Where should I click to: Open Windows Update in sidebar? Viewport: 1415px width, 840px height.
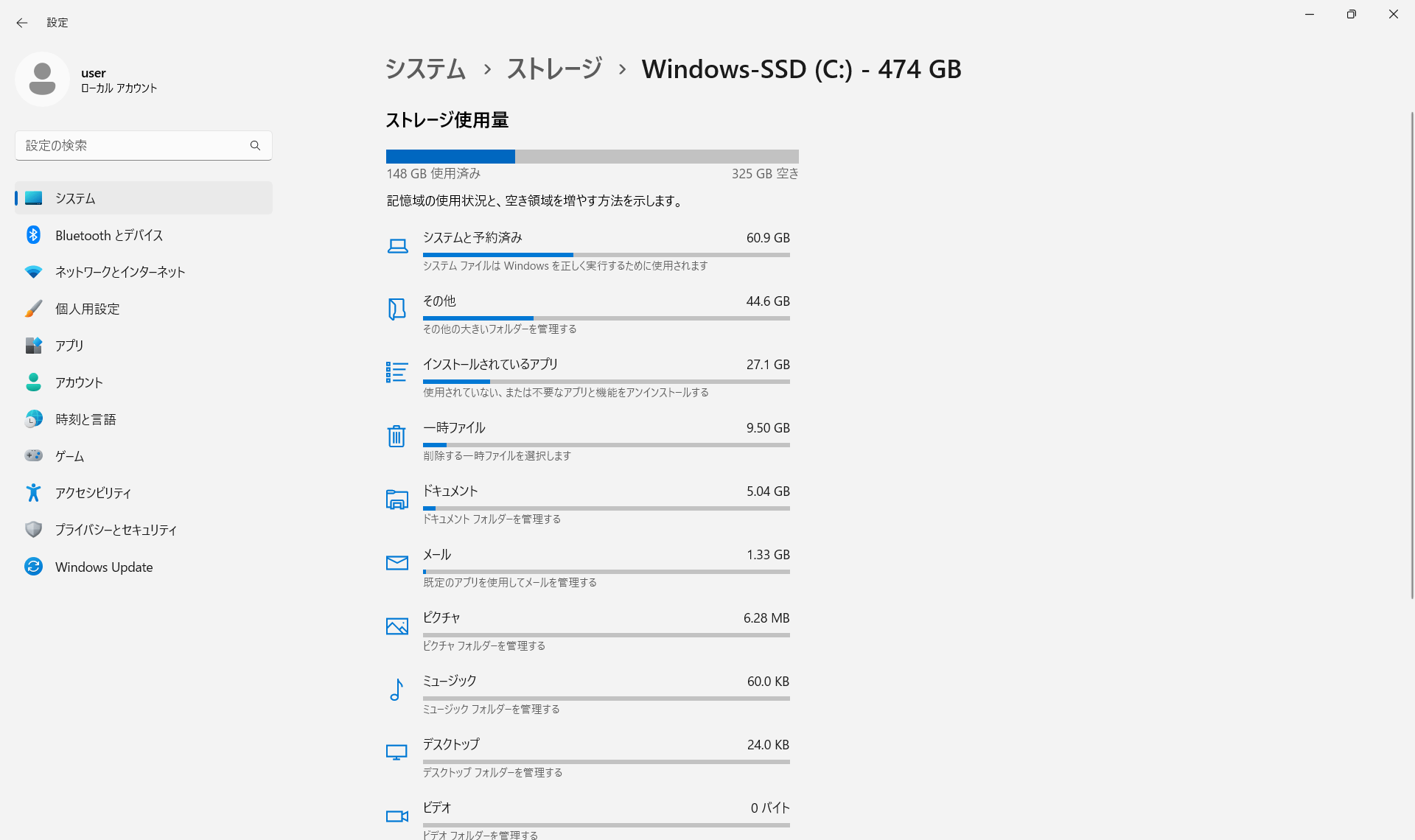[104, 567]
